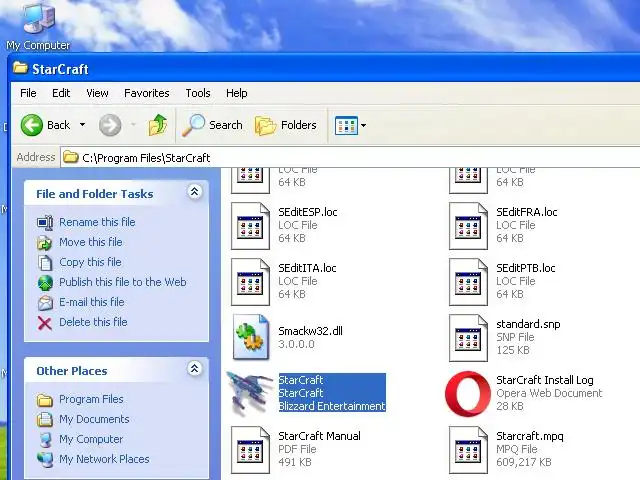
Task: Open the Views icon dropdown
Action: click(350, 125)
